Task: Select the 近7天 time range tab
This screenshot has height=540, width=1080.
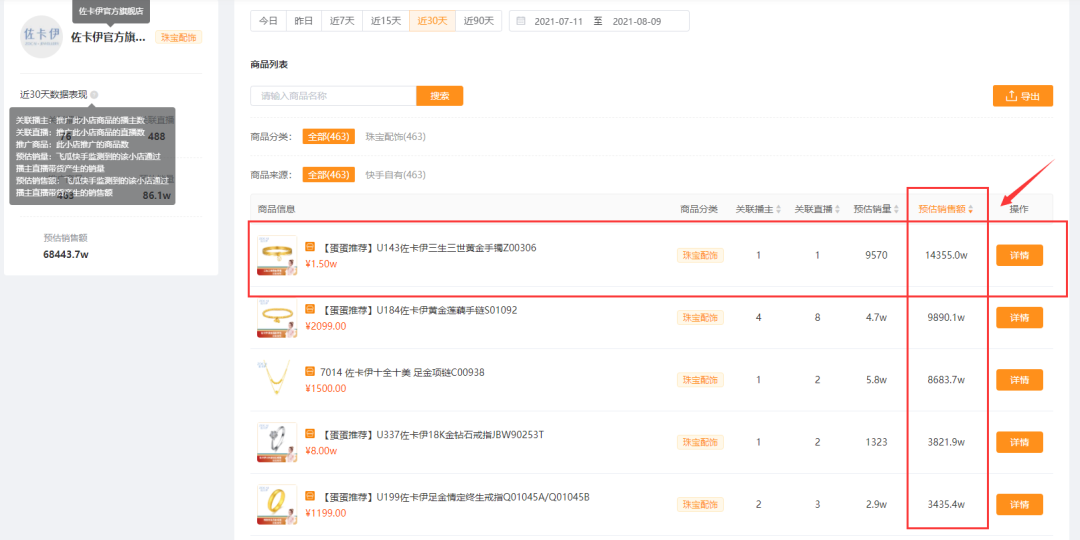Action: coord(342,21)
